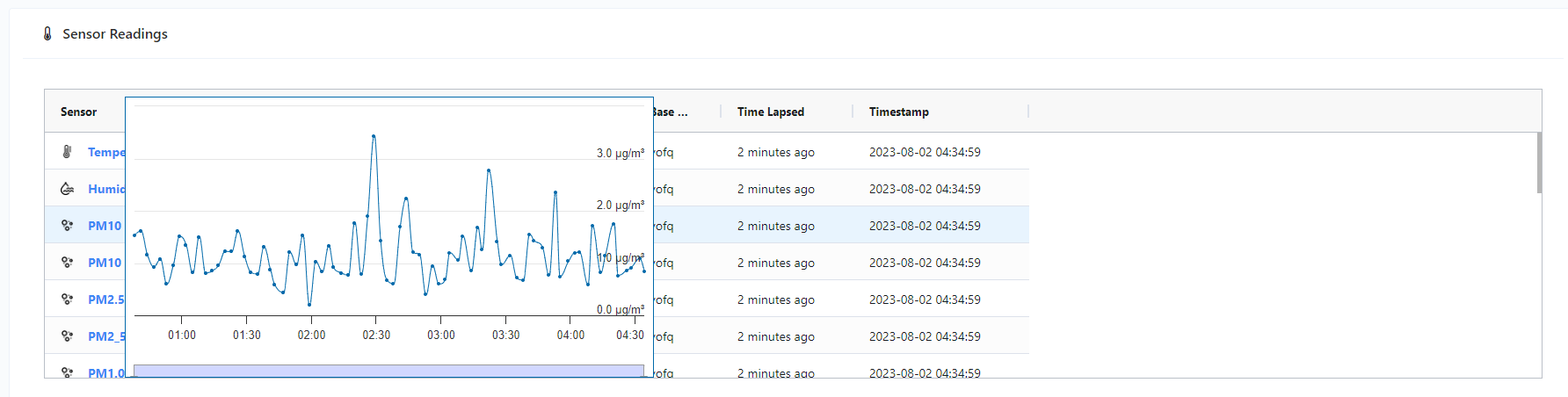
Task: Click the timestamp in highlighted PM10 row
Action: coord(925,226)
